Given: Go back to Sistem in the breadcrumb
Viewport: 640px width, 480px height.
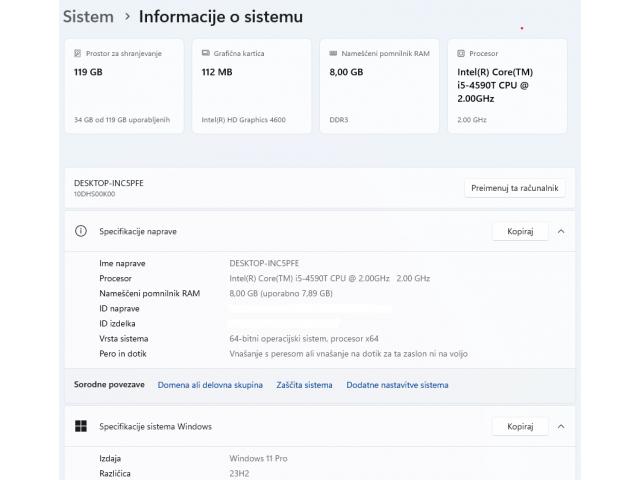Looking at the screenshot, I should (x=88, y=17).
